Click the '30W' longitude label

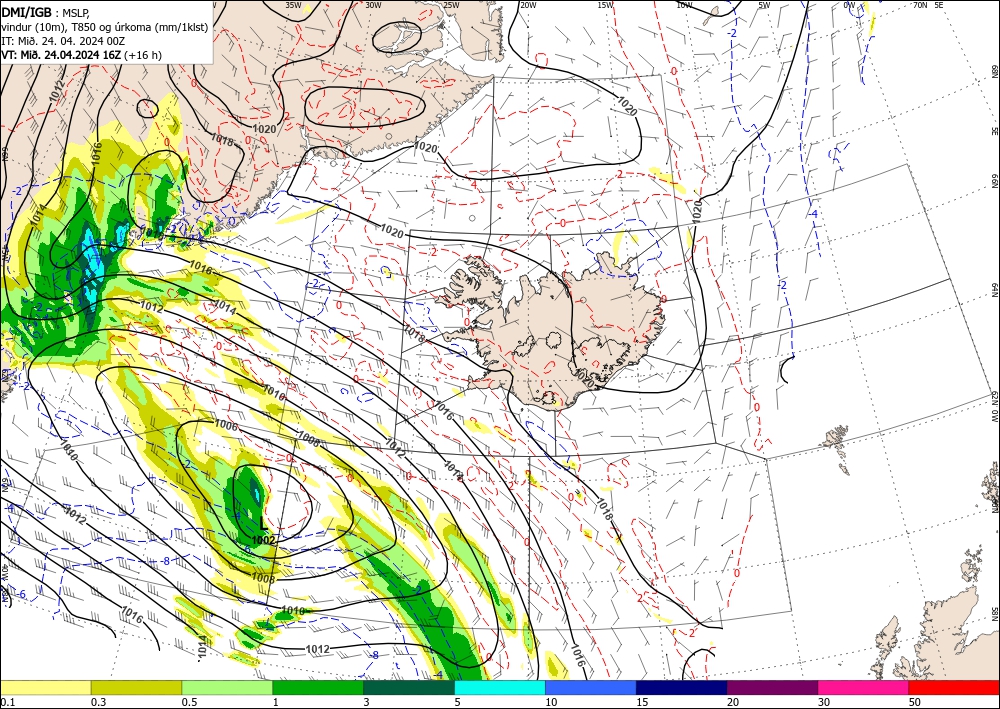click(x=373, y=5)
